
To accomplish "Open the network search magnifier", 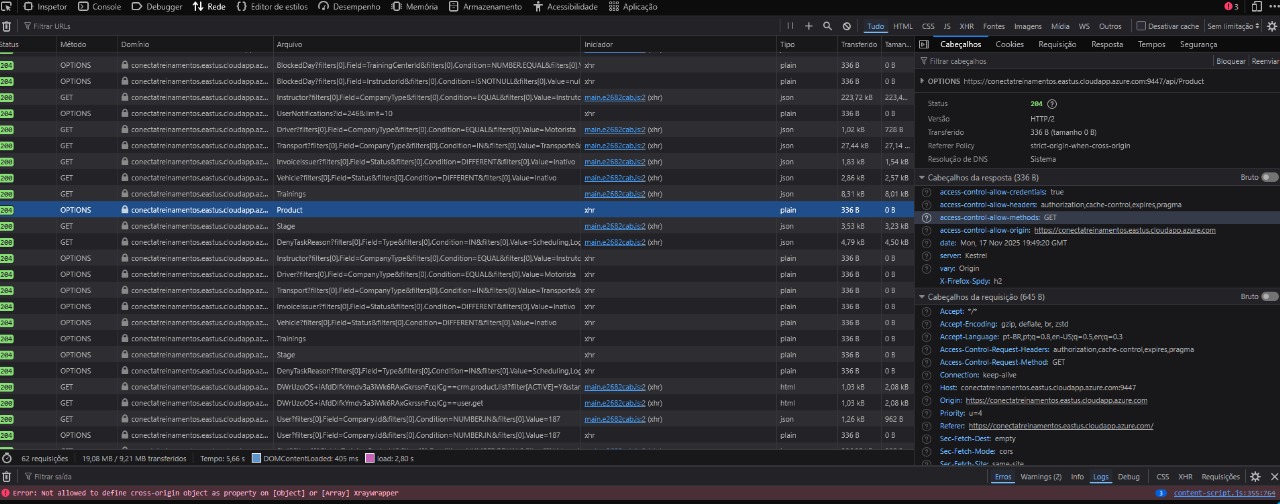I will tap(827, 26).
